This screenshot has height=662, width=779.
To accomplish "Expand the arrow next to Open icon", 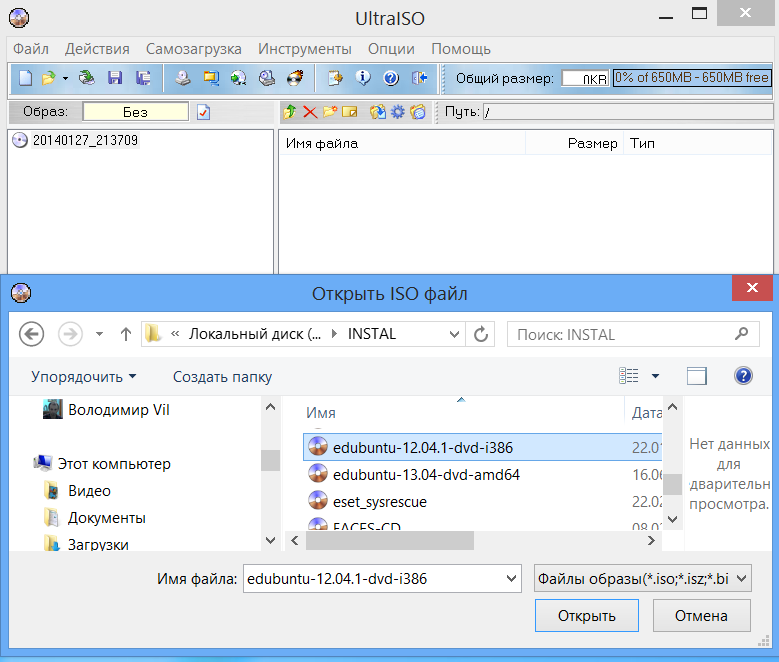I will pos(65,78).
